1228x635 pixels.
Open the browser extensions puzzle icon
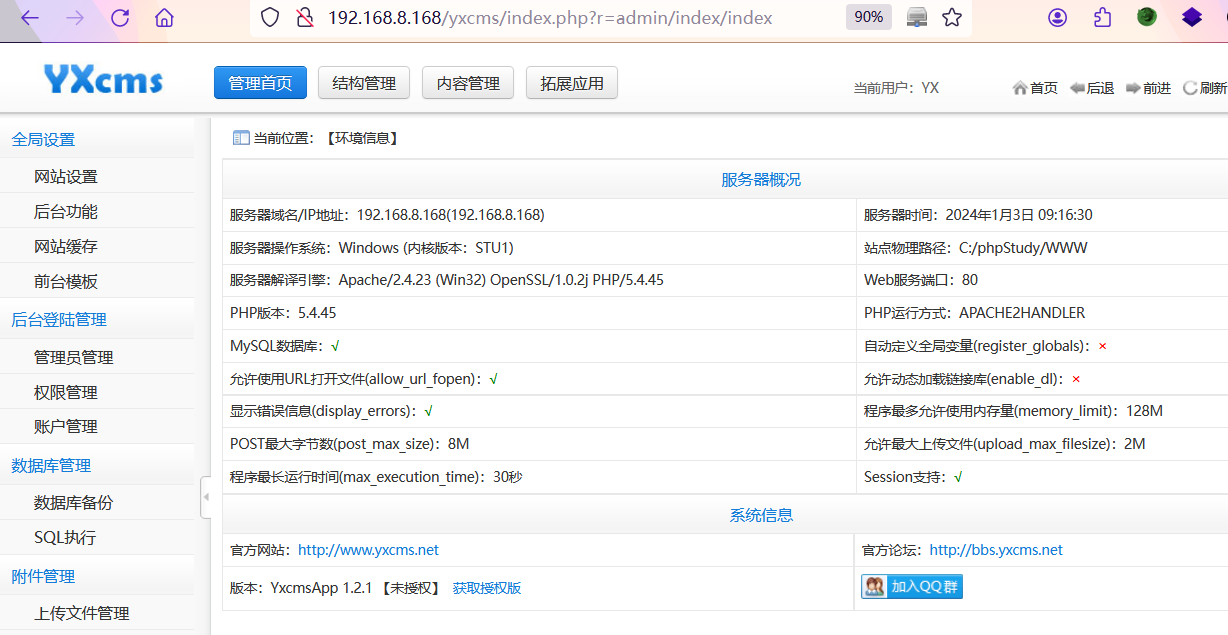(1102, 18)
